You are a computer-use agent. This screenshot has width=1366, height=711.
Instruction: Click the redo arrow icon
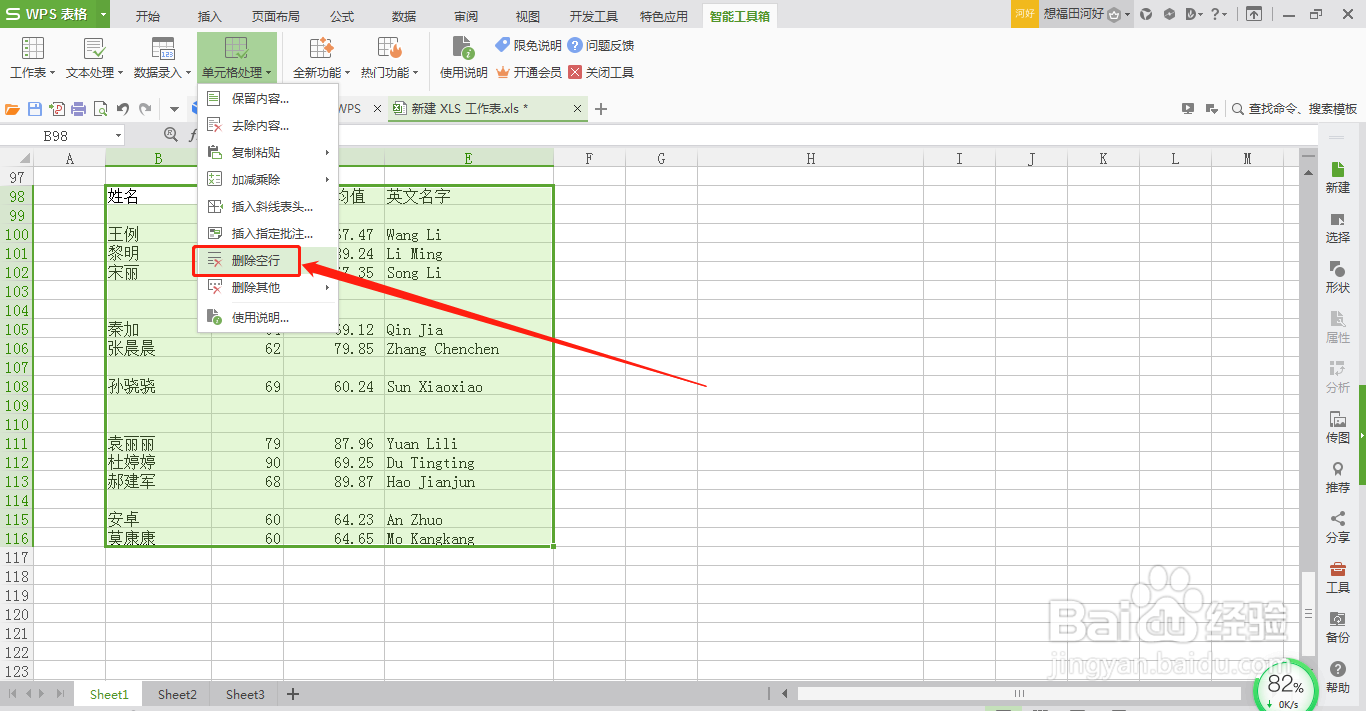click(146, 108)
